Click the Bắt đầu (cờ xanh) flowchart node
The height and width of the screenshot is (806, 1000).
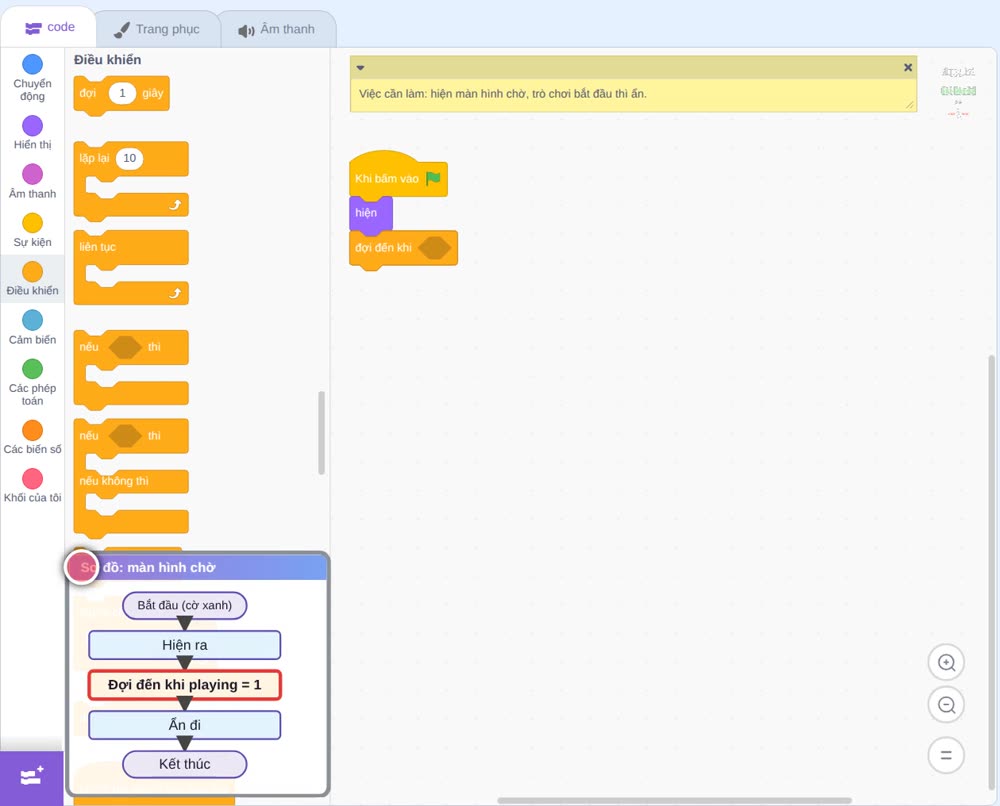184,605
